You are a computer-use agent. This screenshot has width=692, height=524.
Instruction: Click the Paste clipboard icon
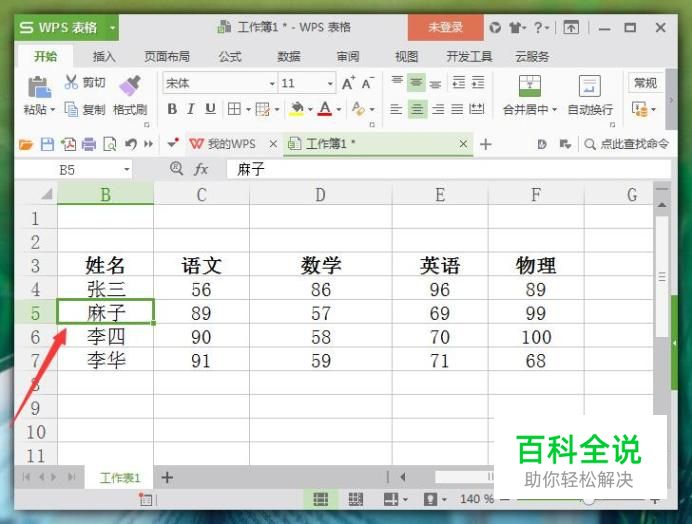coord(39,87)
